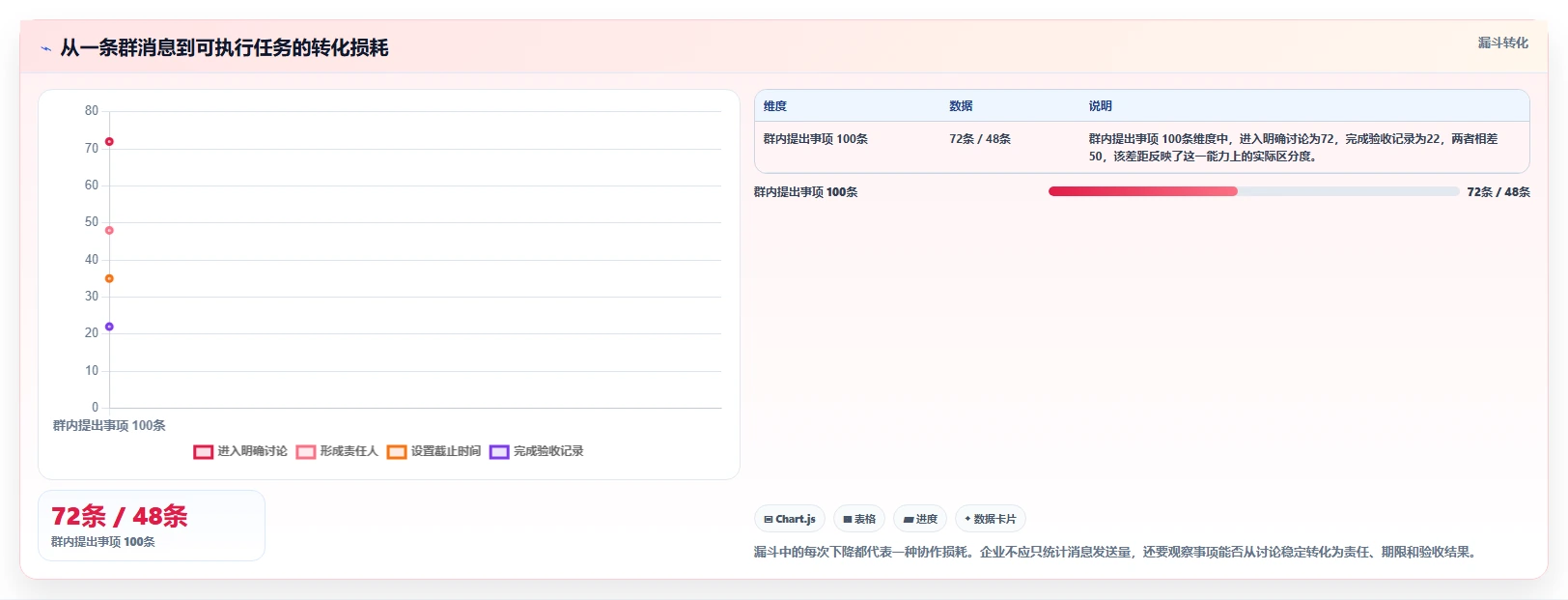
Task: Click the section title 从一条群消息到可执行任务的转化损耗
Action: (224, 48)
